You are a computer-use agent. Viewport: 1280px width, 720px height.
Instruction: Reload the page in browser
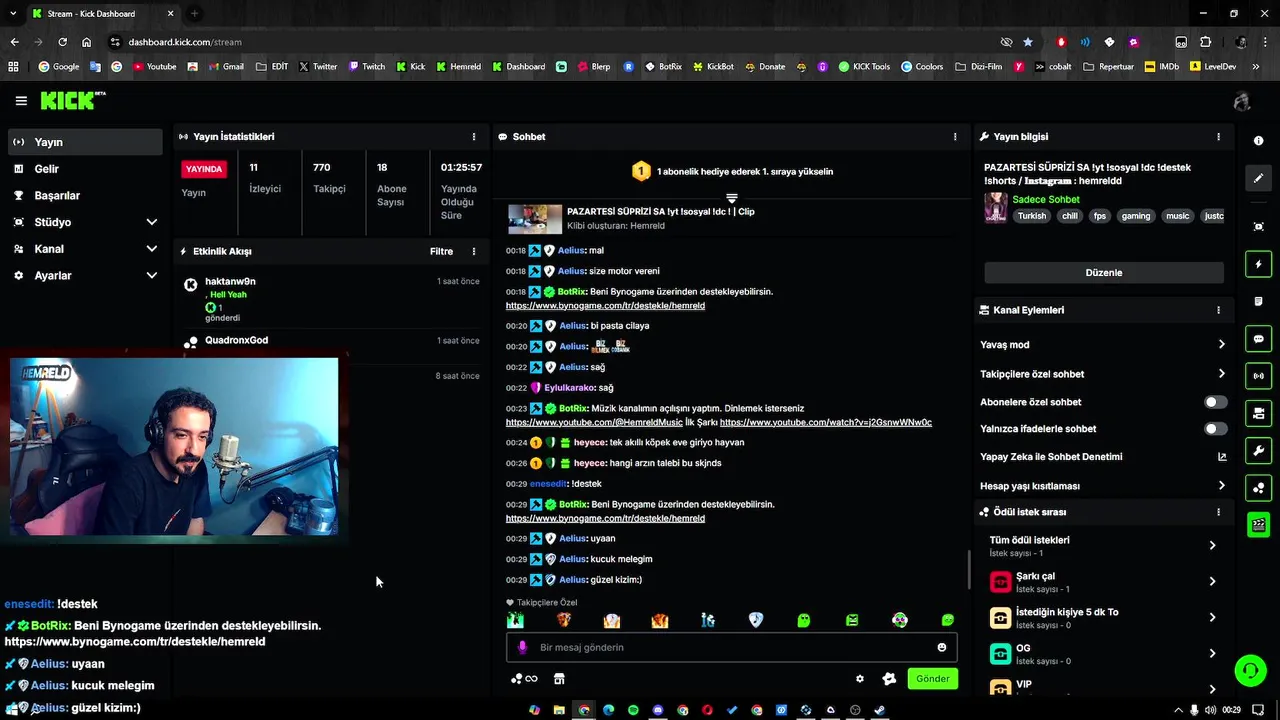pyautogui.click(x=62, y=42)
